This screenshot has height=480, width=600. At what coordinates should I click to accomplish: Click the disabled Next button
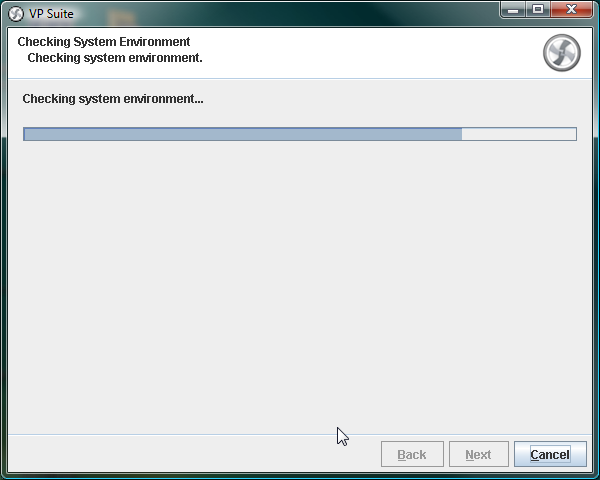(479, 454)
